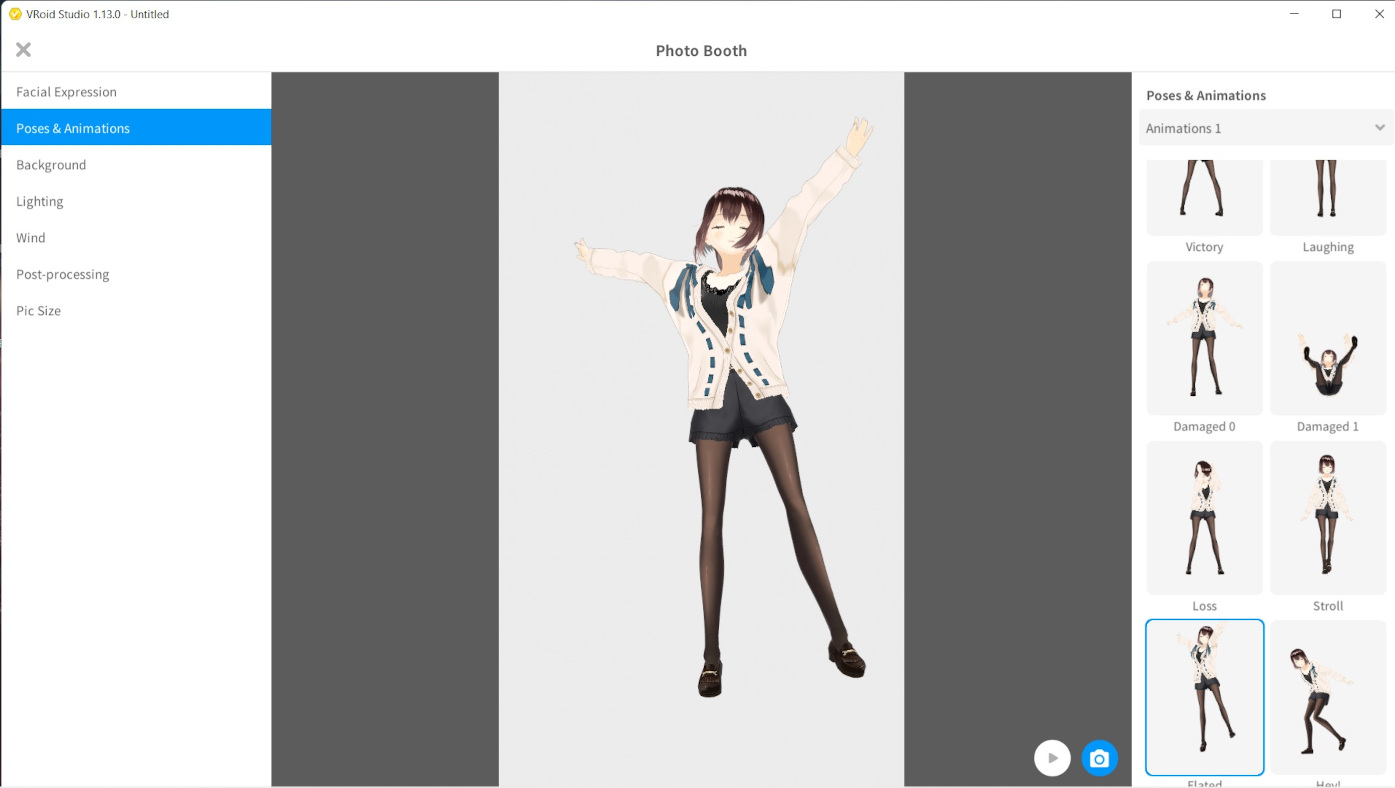Open Pic Size settings
Viewport: 1395px width, 788px height.
pyautogui.click(x=38, y=310)
